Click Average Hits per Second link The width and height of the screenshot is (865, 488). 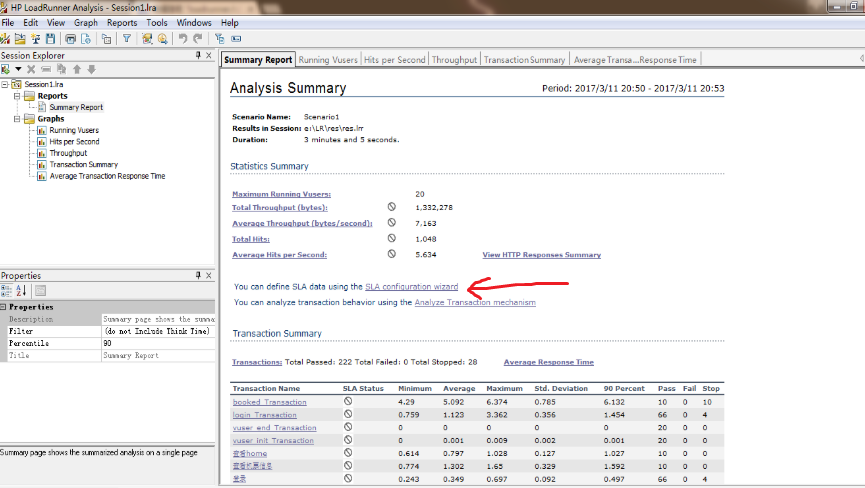[x=279, y=255]
